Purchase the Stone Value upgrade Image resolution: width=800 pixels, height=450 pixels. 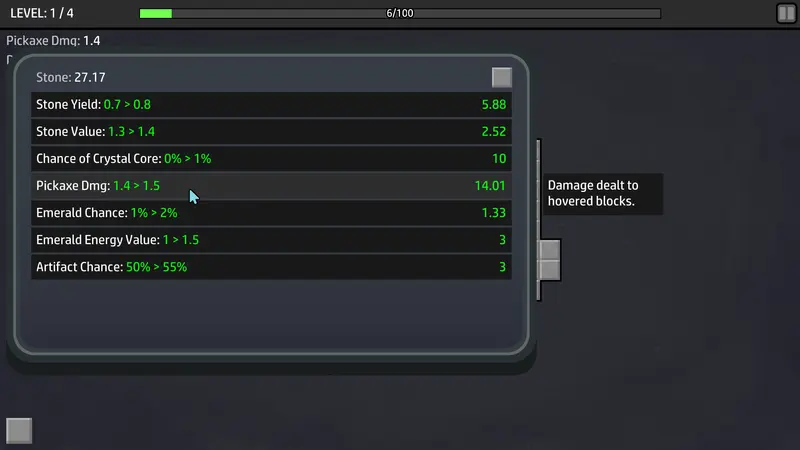pyautogui.click(x=271, y=132)
